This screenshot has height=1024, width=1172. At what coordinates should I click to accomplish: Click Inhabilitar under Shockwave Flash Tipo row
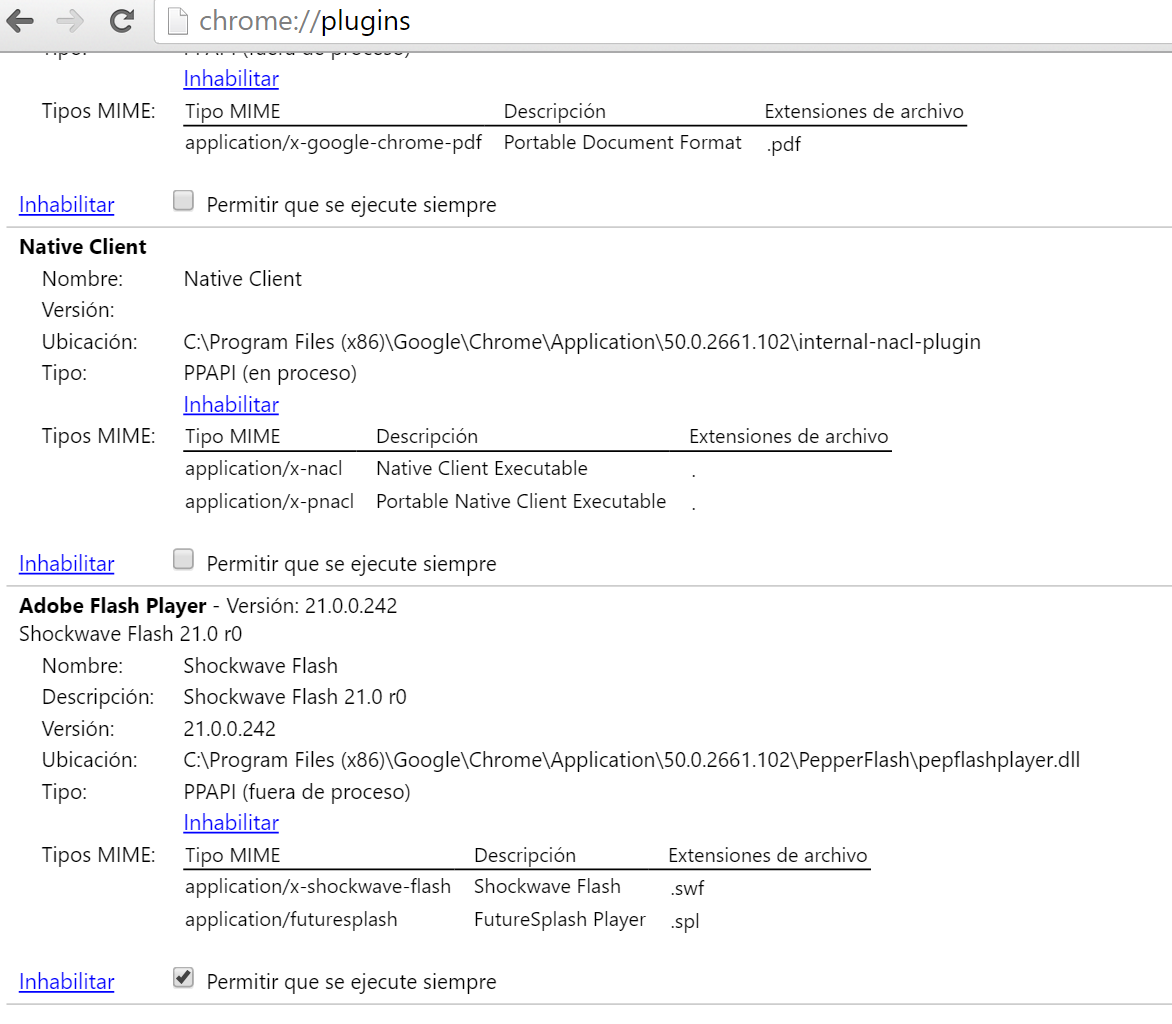(x=231, y=822)
